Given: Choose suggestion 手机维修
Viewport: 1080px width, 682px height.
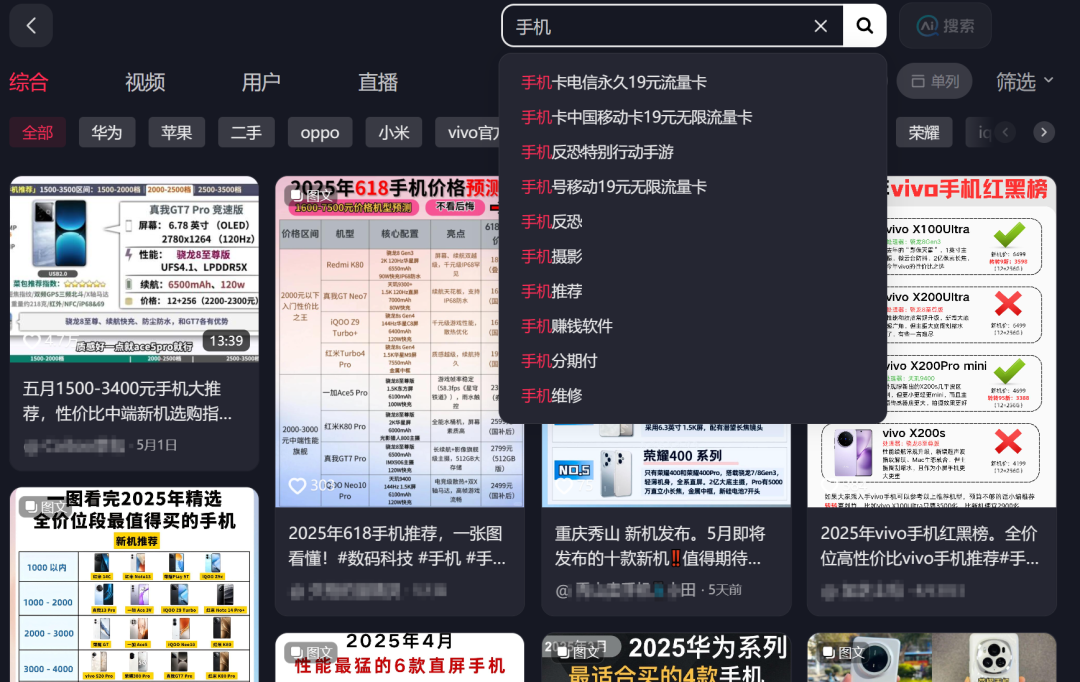Looking at the screenshot, I should coord(692,395).
